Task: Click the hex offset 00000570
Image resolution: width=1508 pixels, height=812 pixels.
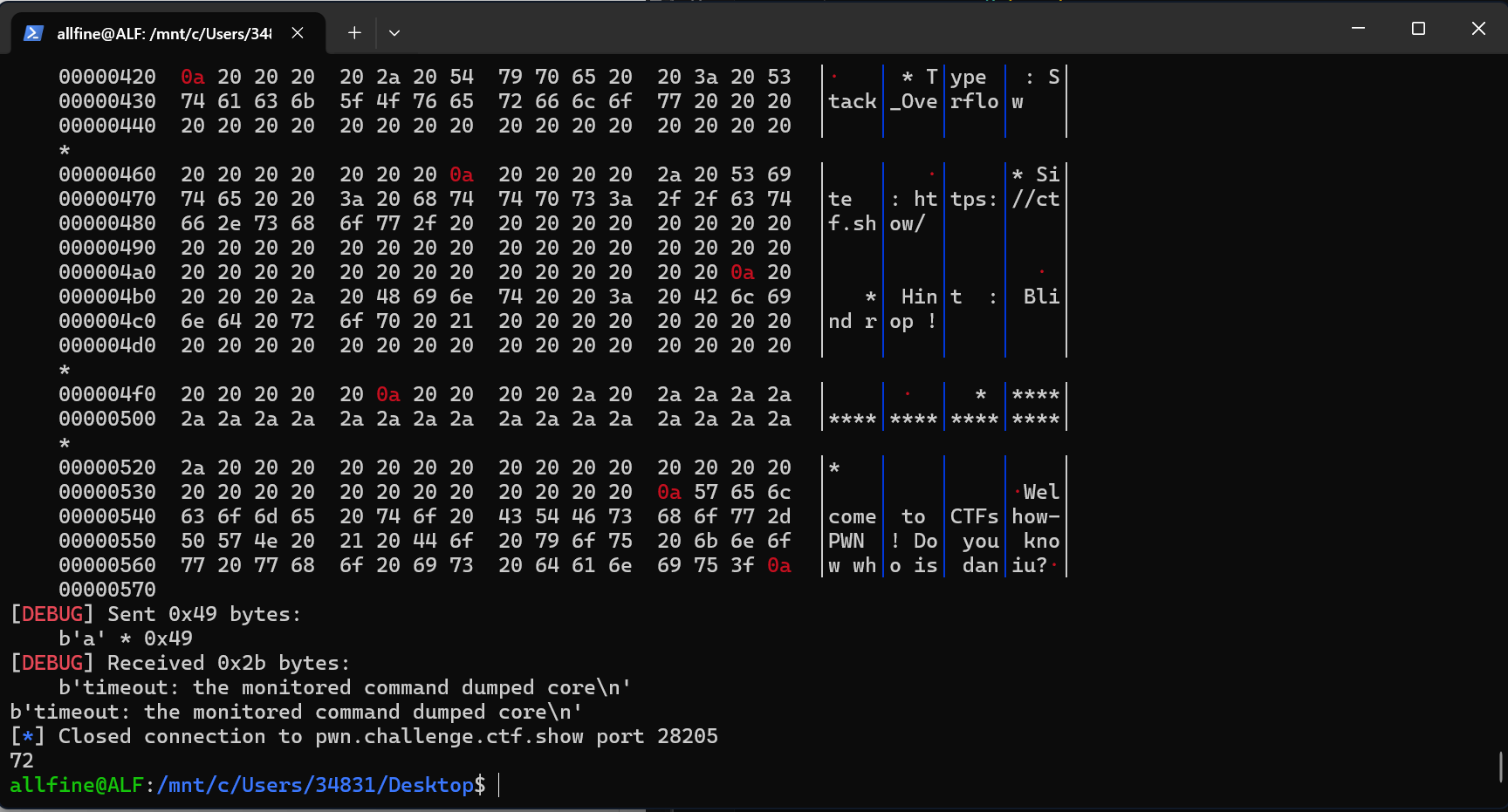Action: [107, 590]
